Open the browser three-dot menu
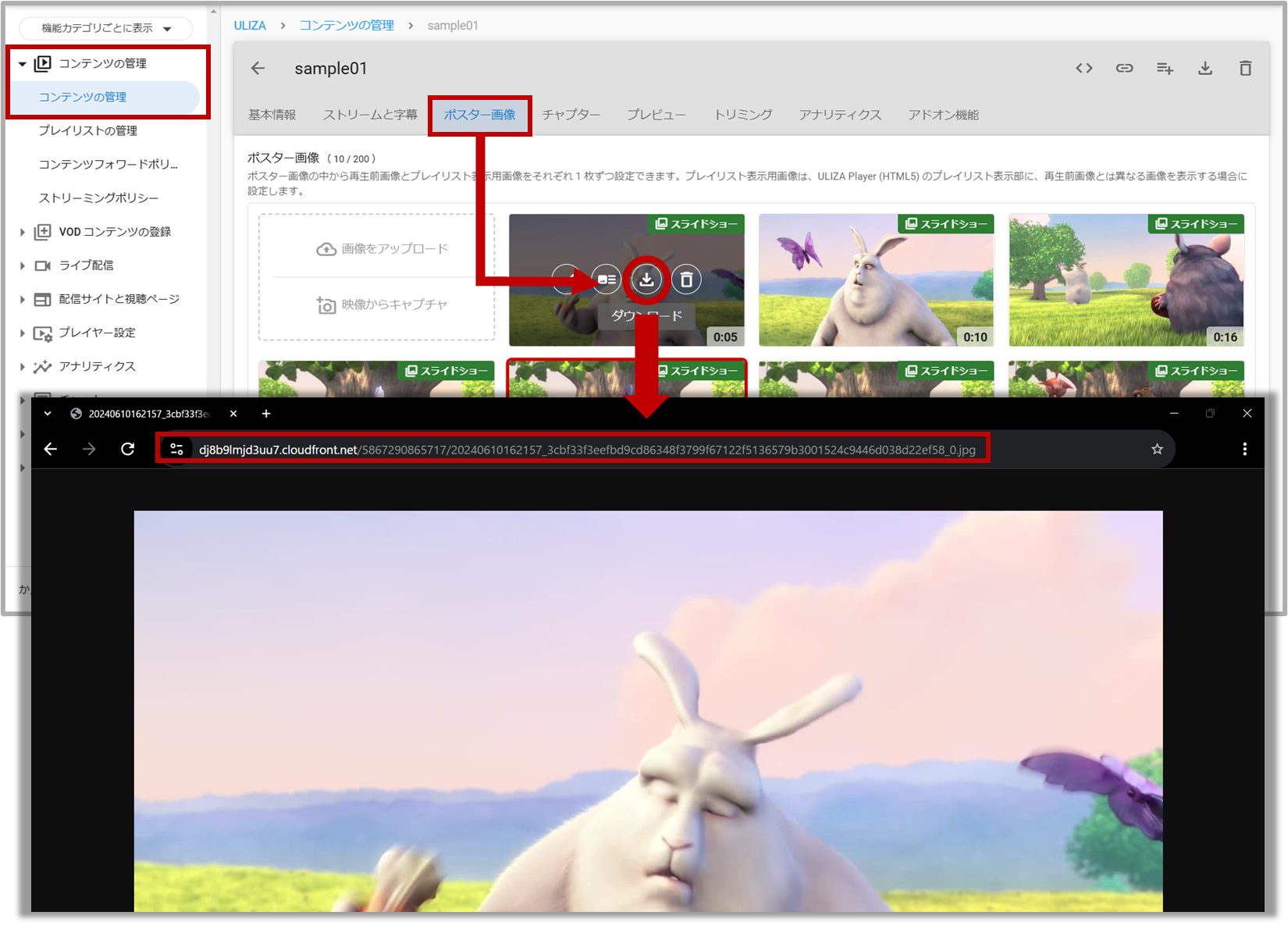 (1244, 449)
